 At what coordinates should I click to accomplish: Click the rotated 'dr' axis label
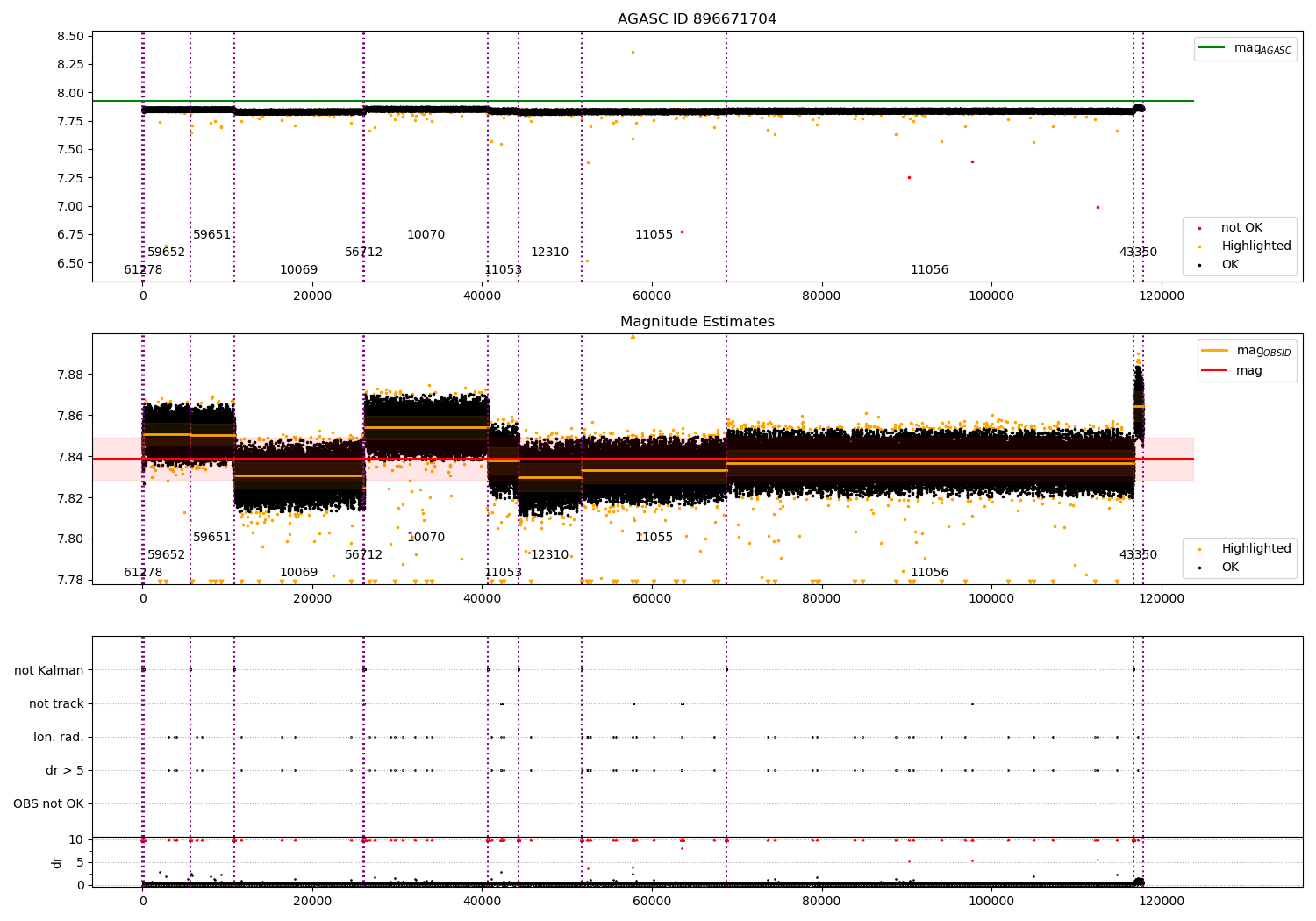(57, 862)
